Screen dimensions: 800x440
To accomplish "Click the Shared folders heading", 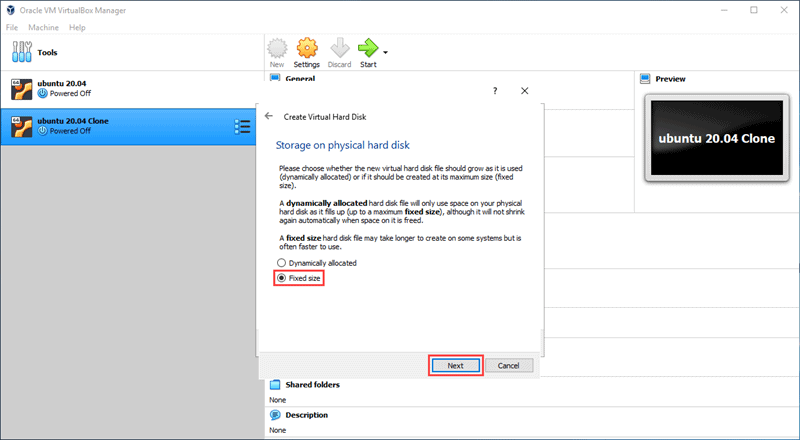I will pyautogui.click(x=313, y=384).
